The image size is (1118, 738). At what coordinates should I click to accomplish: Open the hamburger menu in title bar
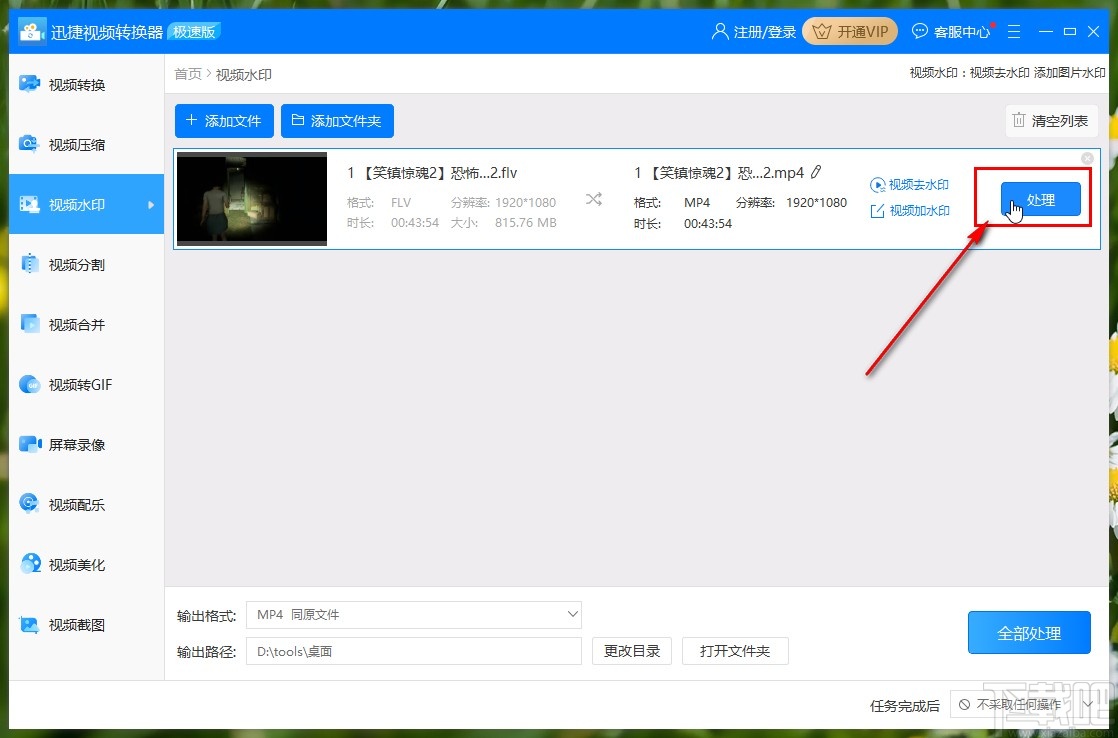[x=1014, y=31]
